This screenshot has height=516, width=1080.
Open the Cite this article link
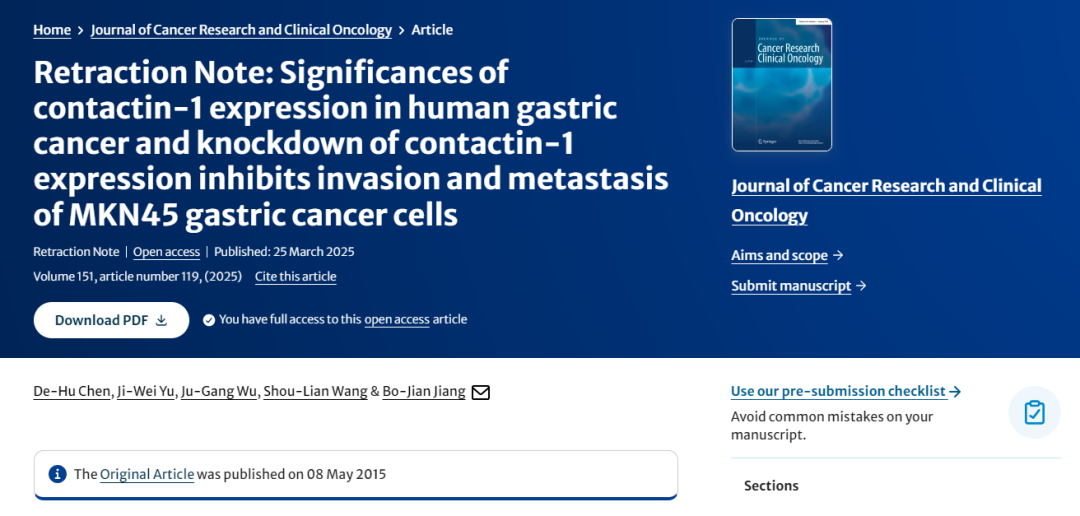coord(295,277)
